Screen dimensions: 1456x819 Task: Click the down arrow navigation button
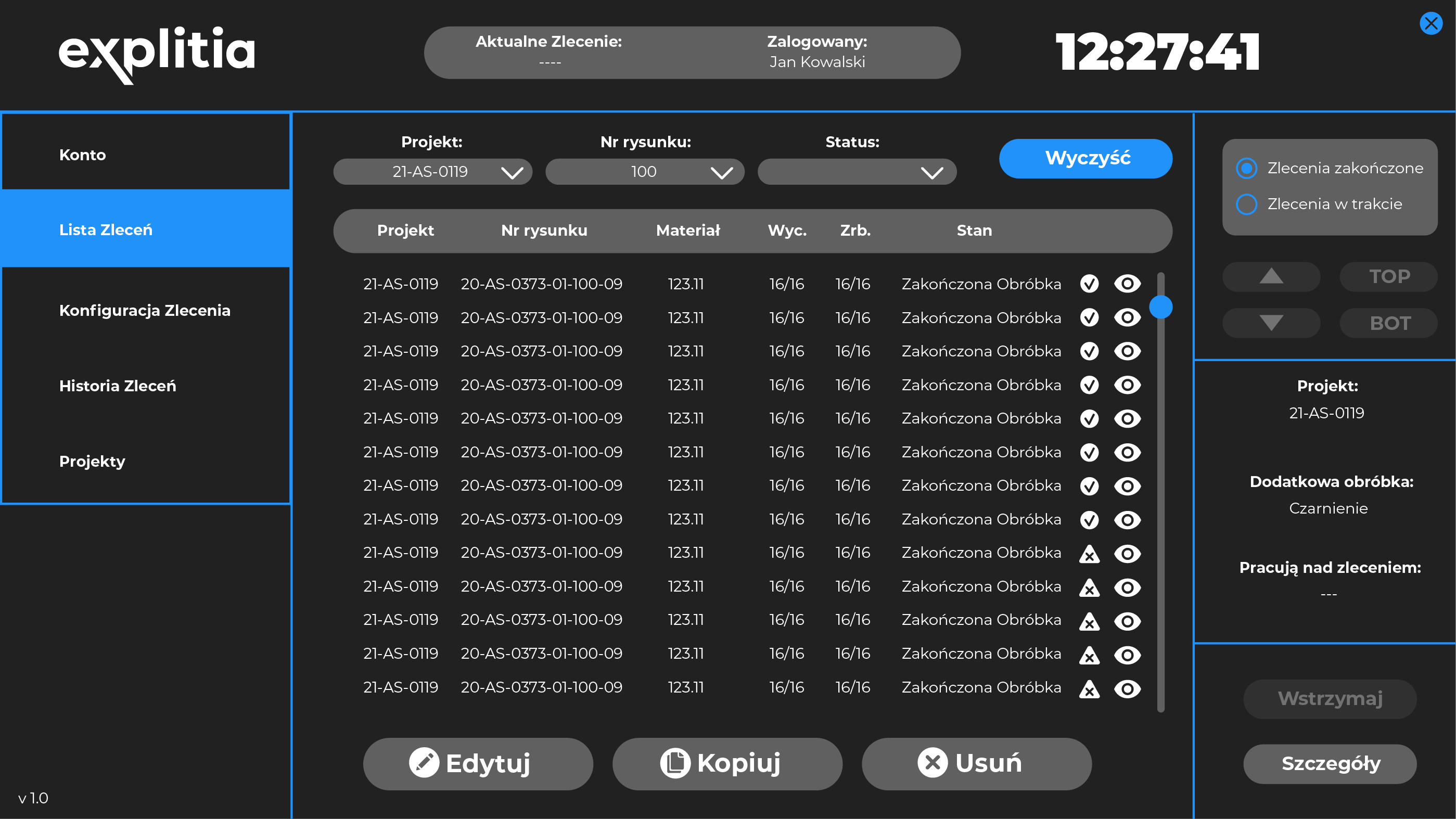click(1271, 323)
